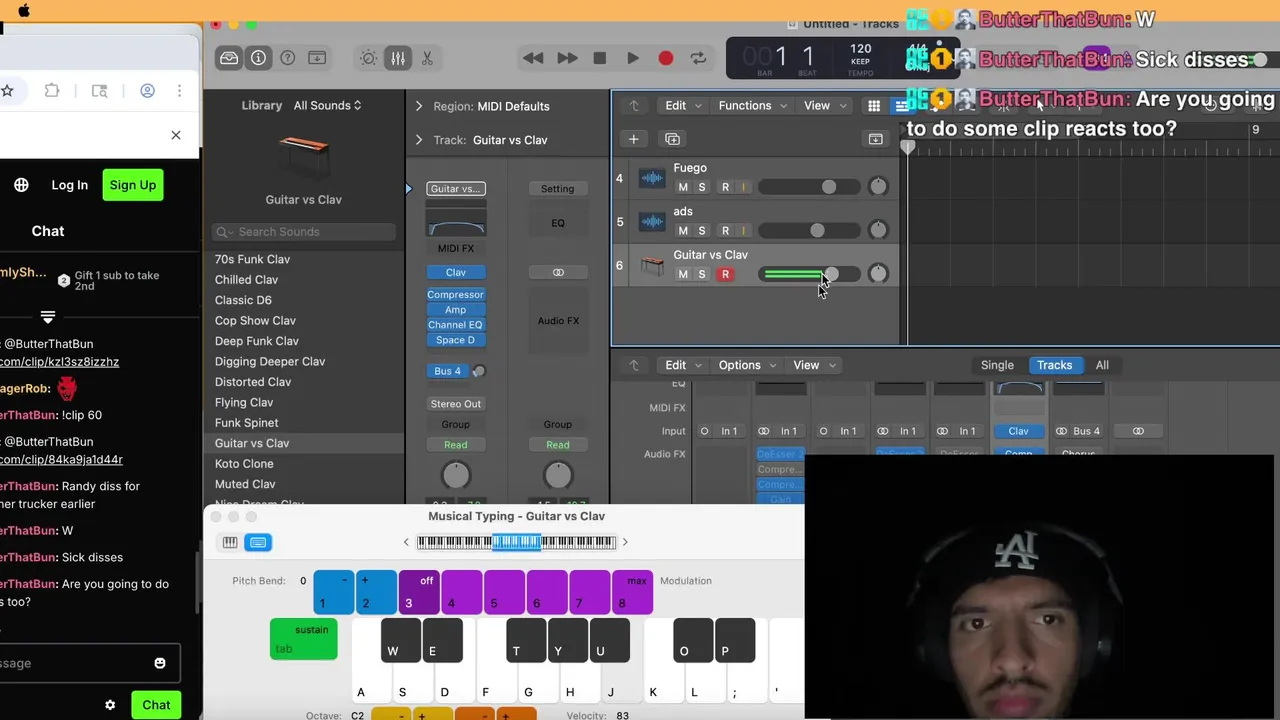The image size is (1280, 720).
Task: Switch mixer to Single view
Action: pos(997,365)
